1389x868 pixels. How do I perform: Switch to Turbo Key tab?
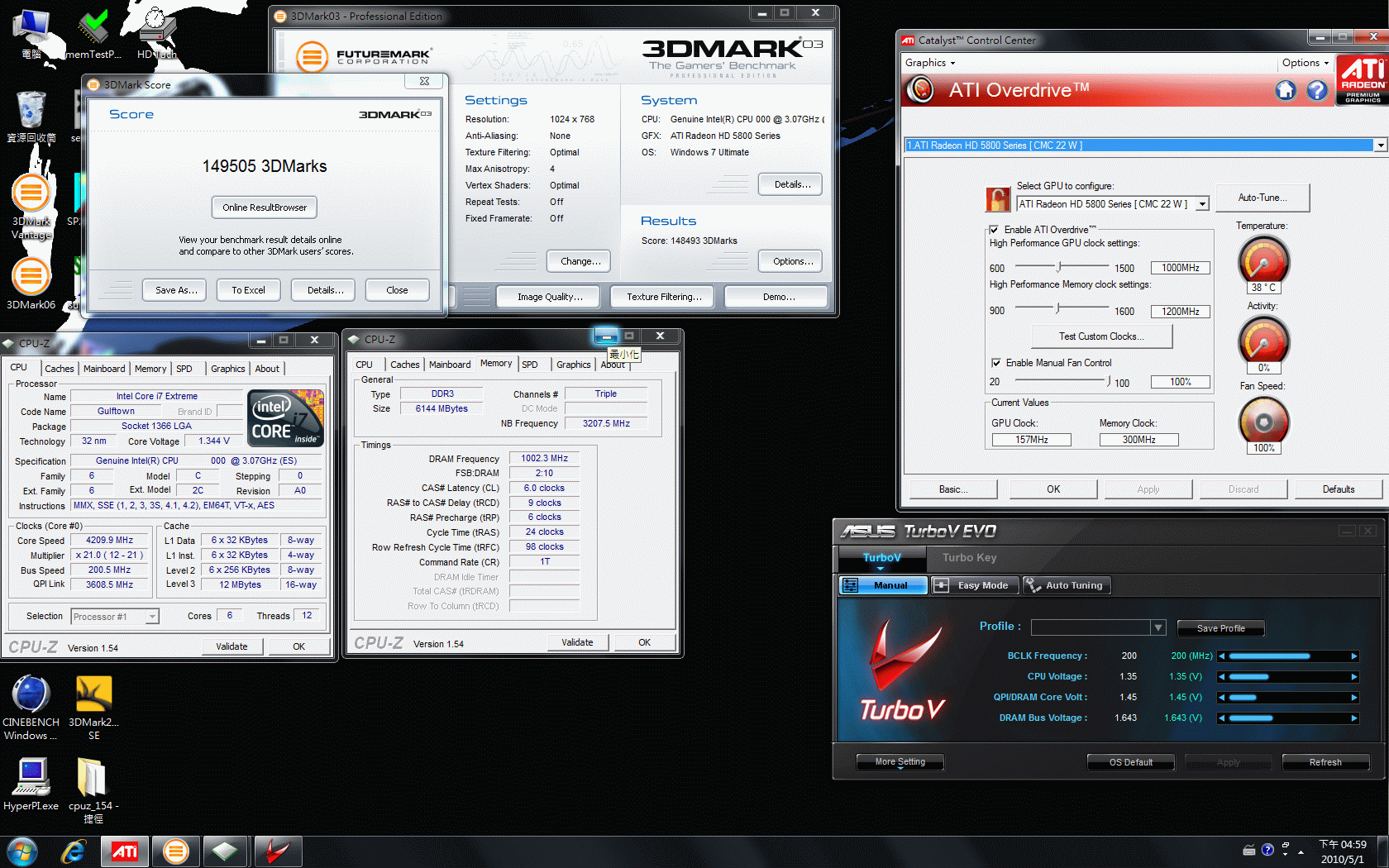pyautogui.click(x=969, y=558)
